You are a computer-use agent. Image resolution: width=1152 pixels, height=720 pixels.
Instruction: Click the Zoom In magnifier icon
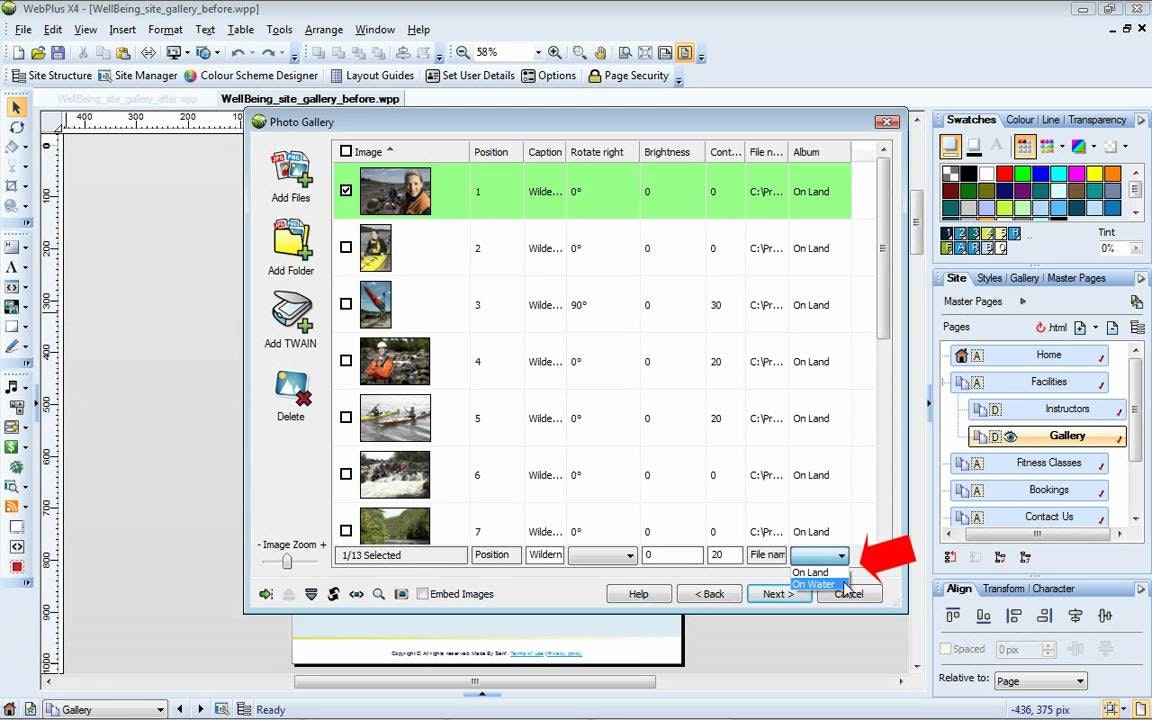(x=555, y=53)
